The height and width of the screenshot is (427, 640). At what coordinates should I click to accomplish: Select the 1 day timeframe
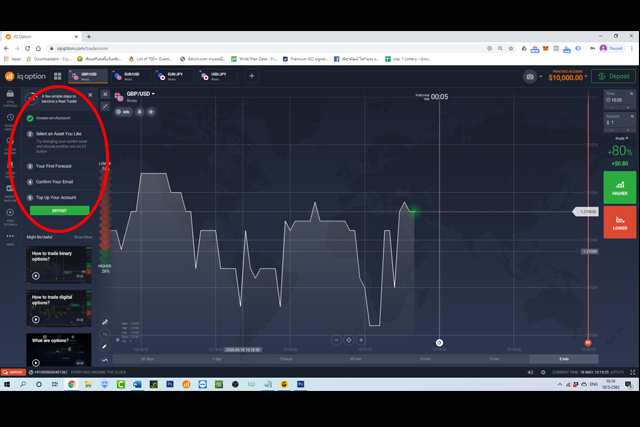coord(217,359)
